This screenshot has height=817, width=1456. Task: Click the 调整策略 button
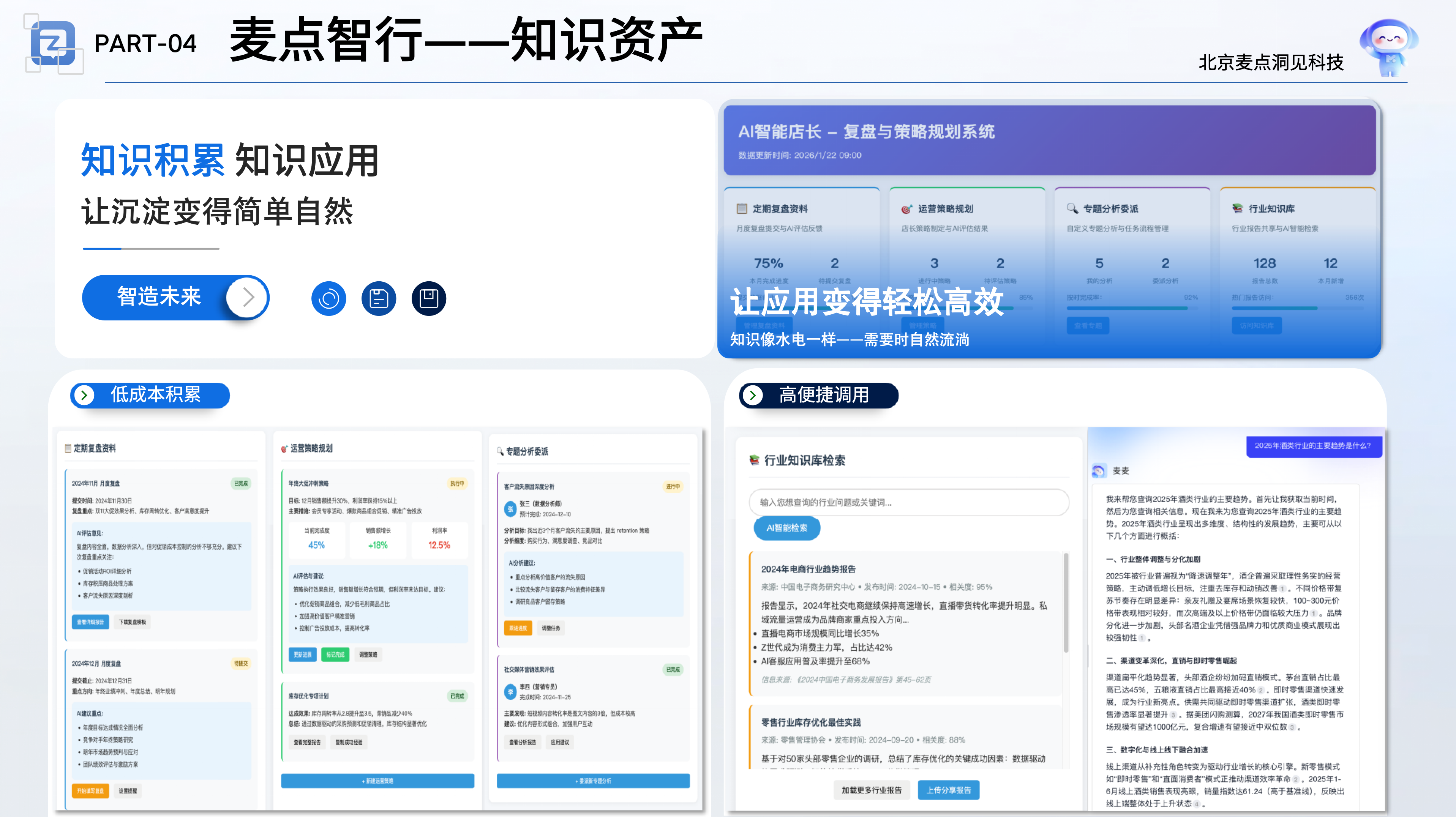click(x=368, y=654)
